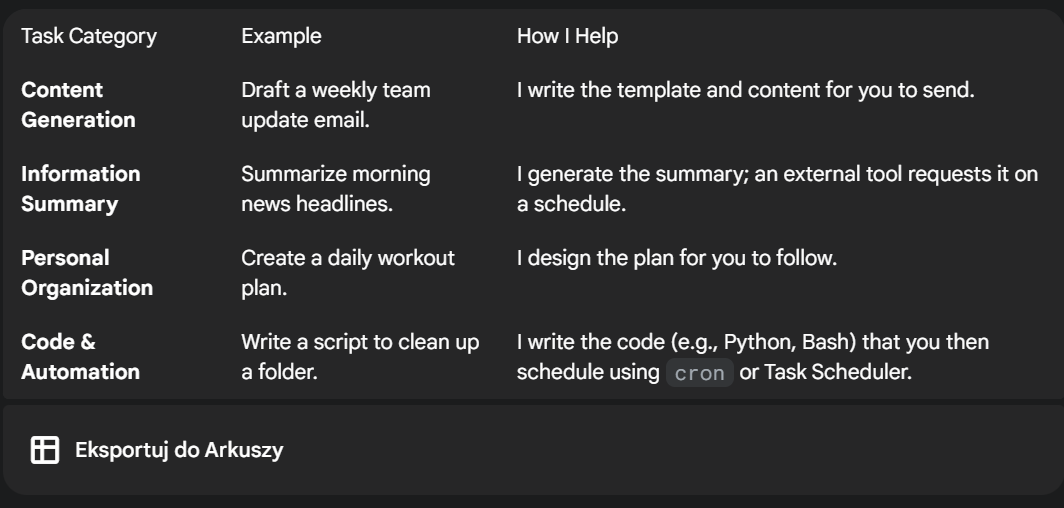Select the Content Generation row title
This screenshot has width=1064, height=508.
(x=78, y=104)
